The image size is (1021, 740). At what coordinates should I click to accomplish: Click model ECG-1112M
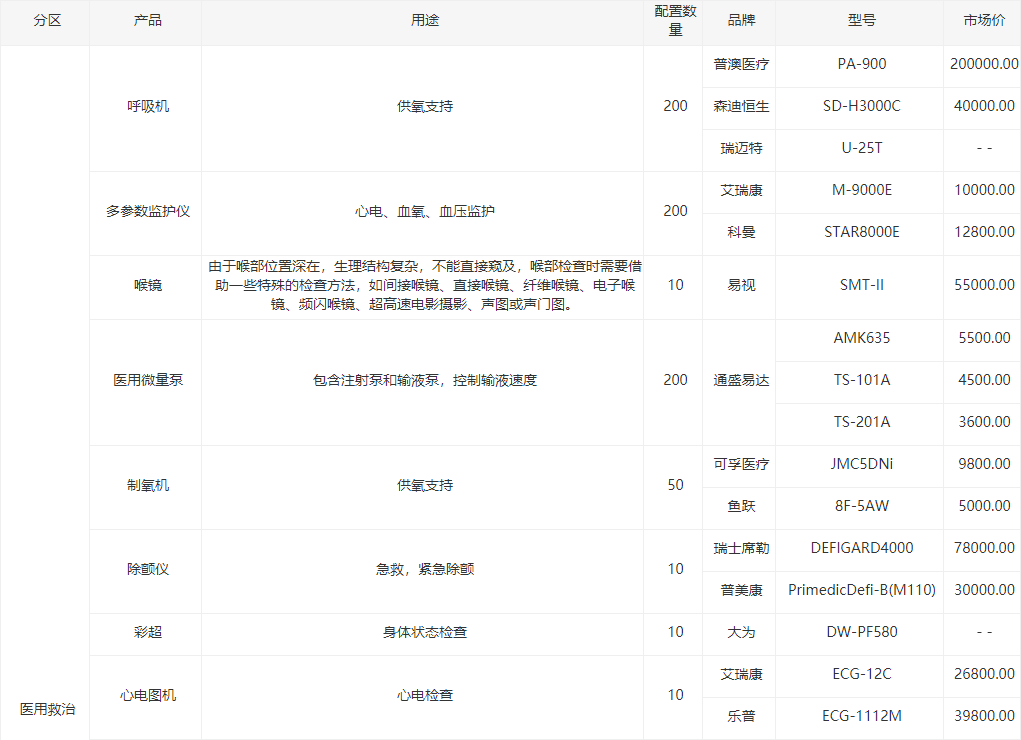pyautogui.click(x=861, y=716)
